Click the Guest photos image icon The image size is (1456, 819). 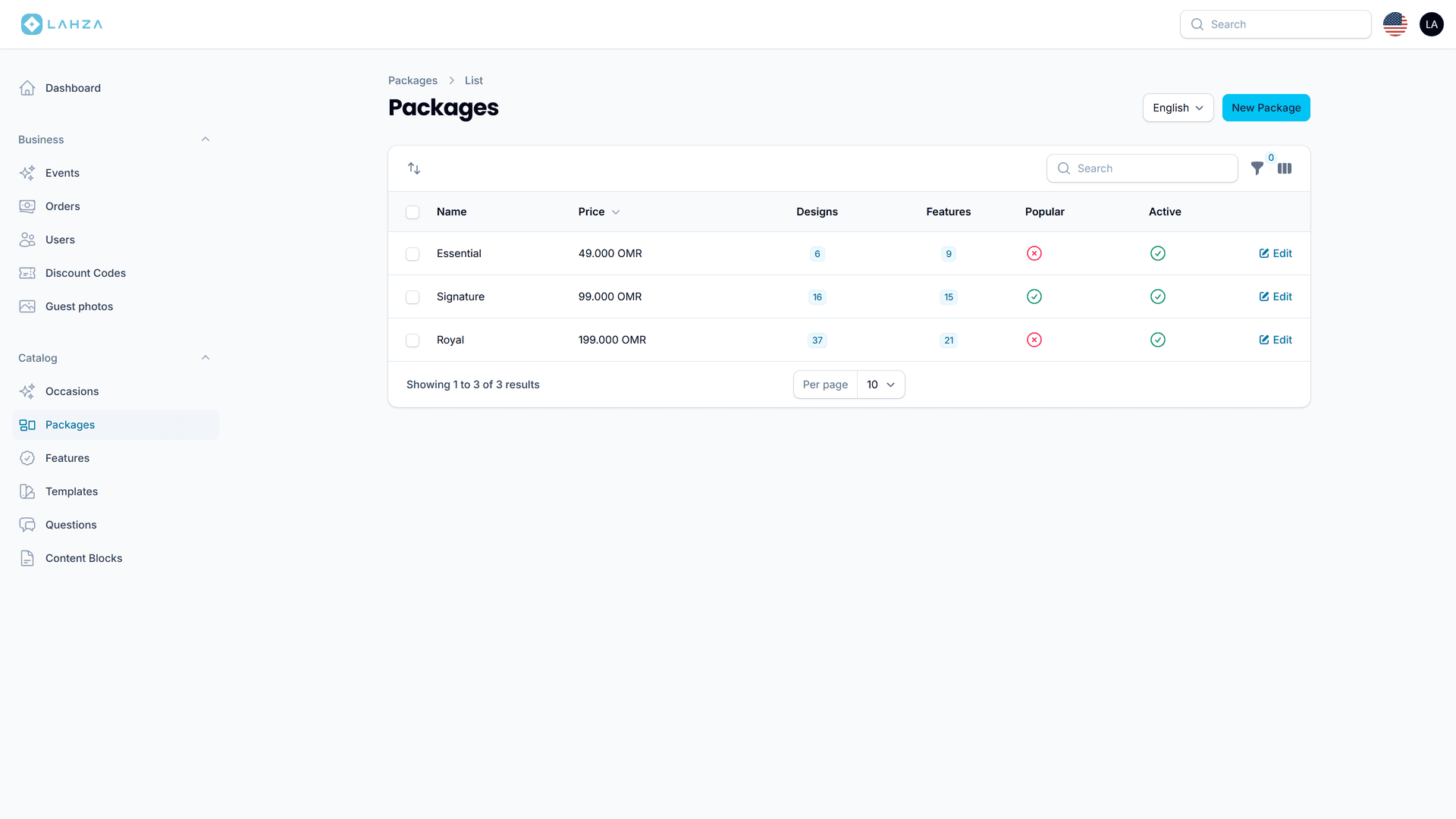(27, 306)
